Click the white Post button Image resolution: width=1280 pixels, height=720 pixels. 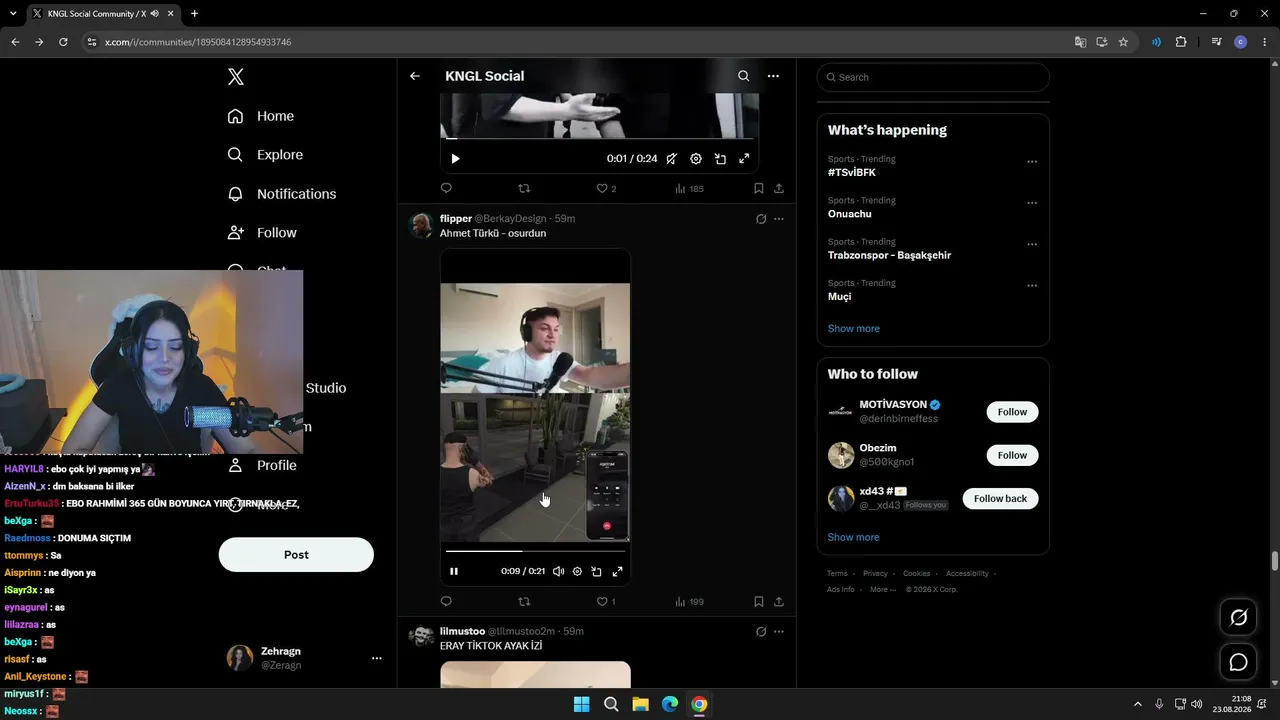click(296, 555)
